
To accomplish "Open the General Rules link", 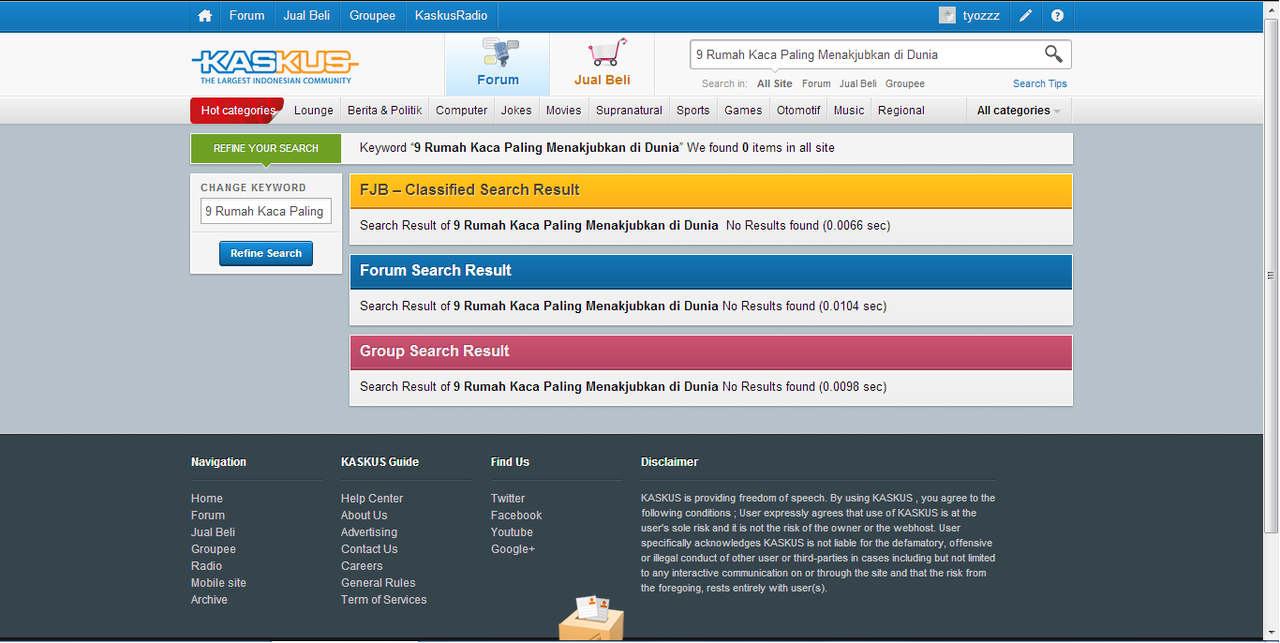I will click(378, 584).
